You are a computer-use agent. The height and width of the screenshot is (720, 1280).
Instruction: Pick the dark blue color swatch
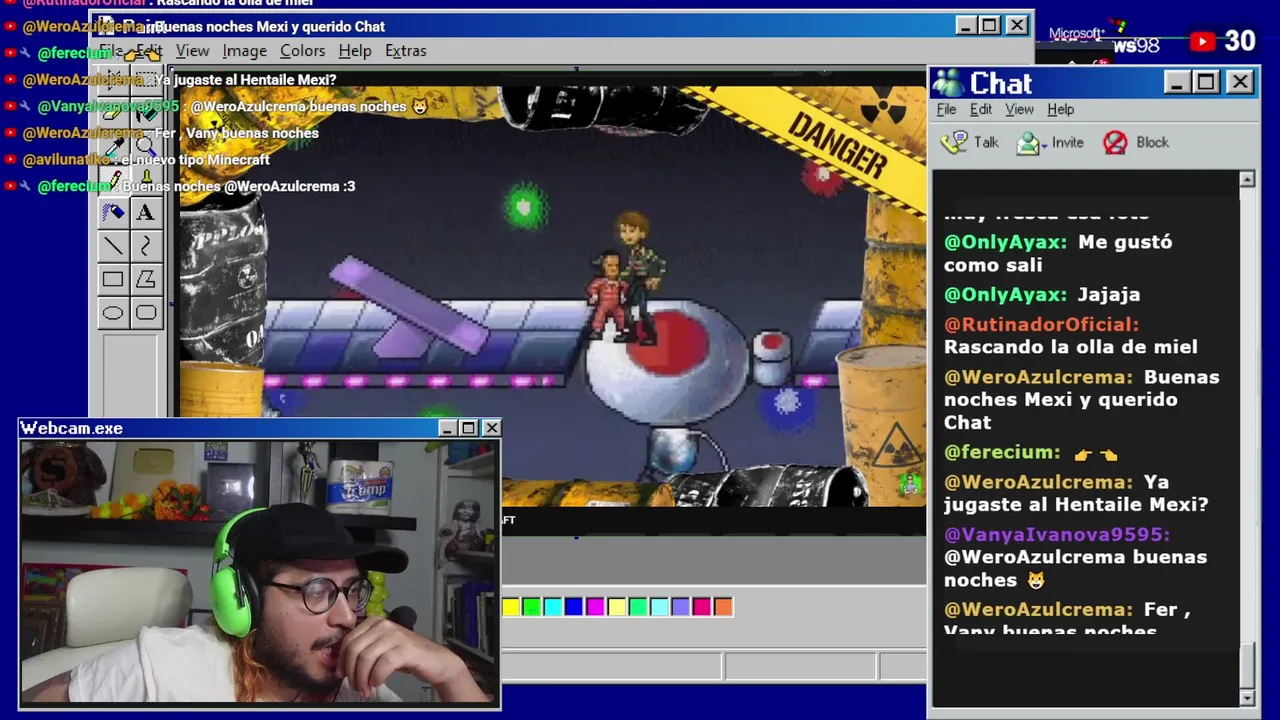[x=574, y=607]
